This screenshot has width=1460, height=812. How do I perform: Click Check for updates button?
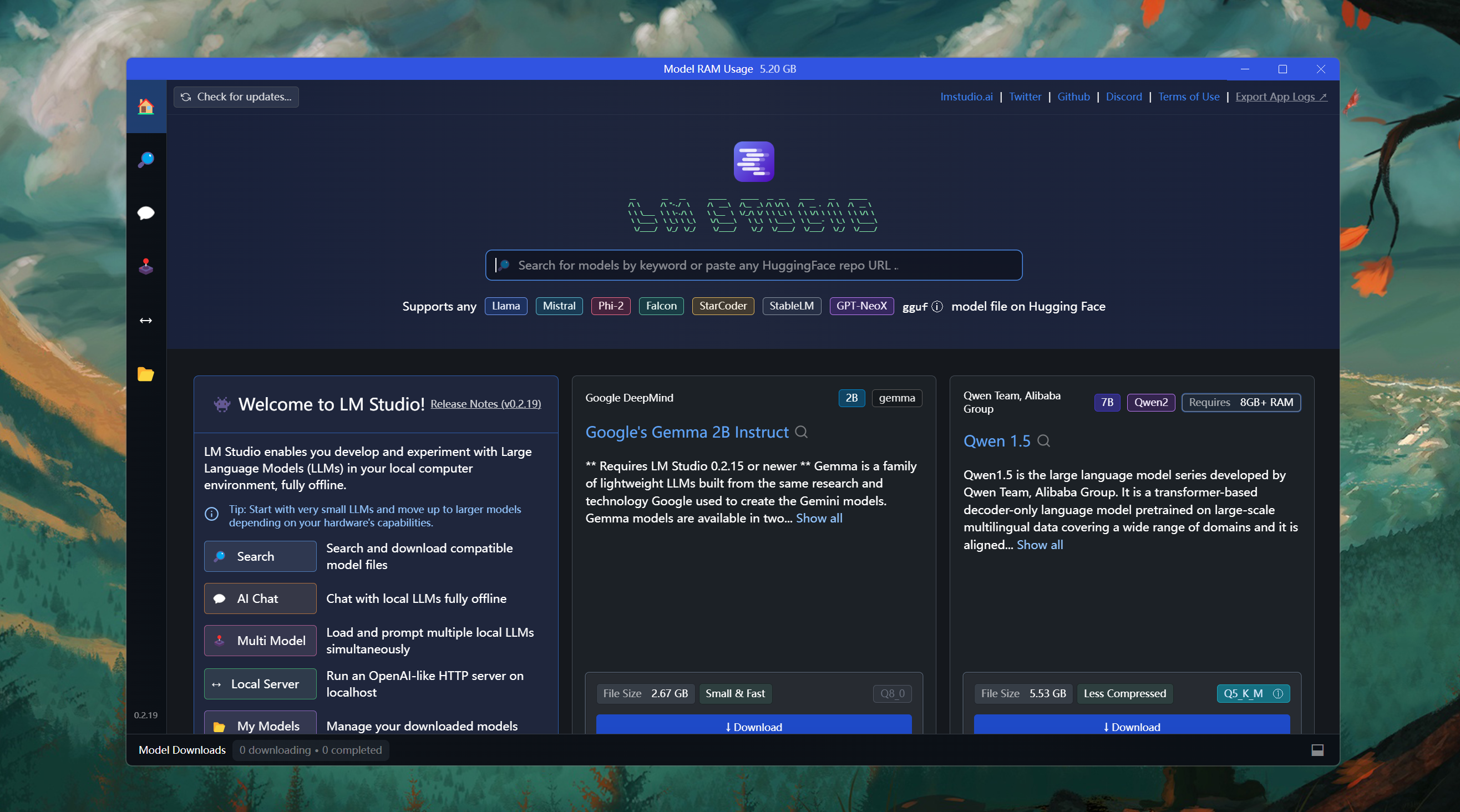236,97
